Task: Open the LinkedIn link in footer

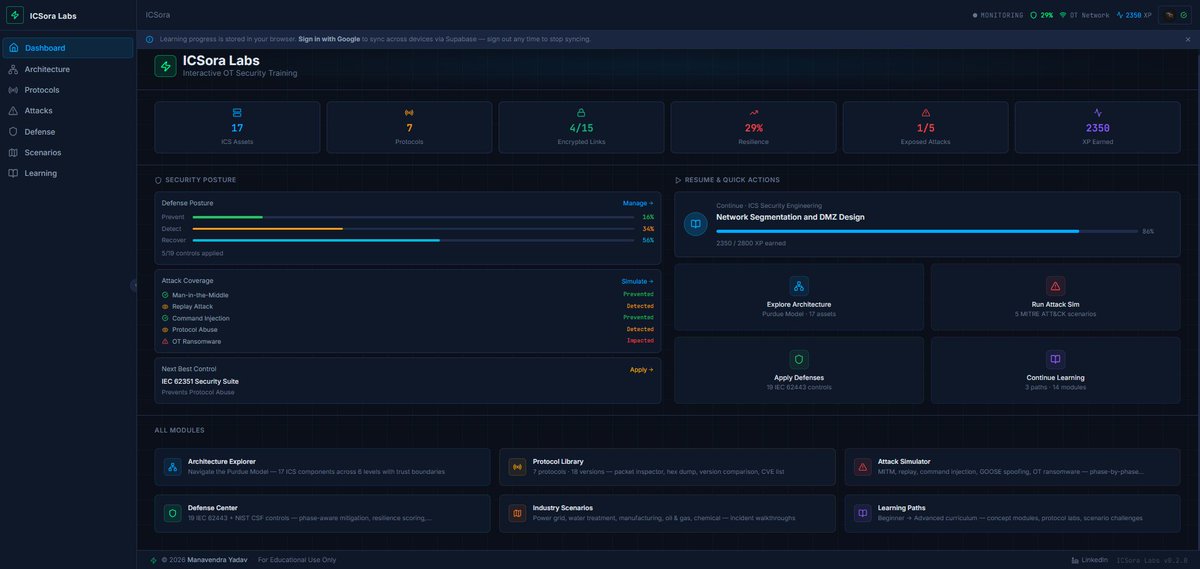Action: pyautogui.click(x=1088, y=560)
